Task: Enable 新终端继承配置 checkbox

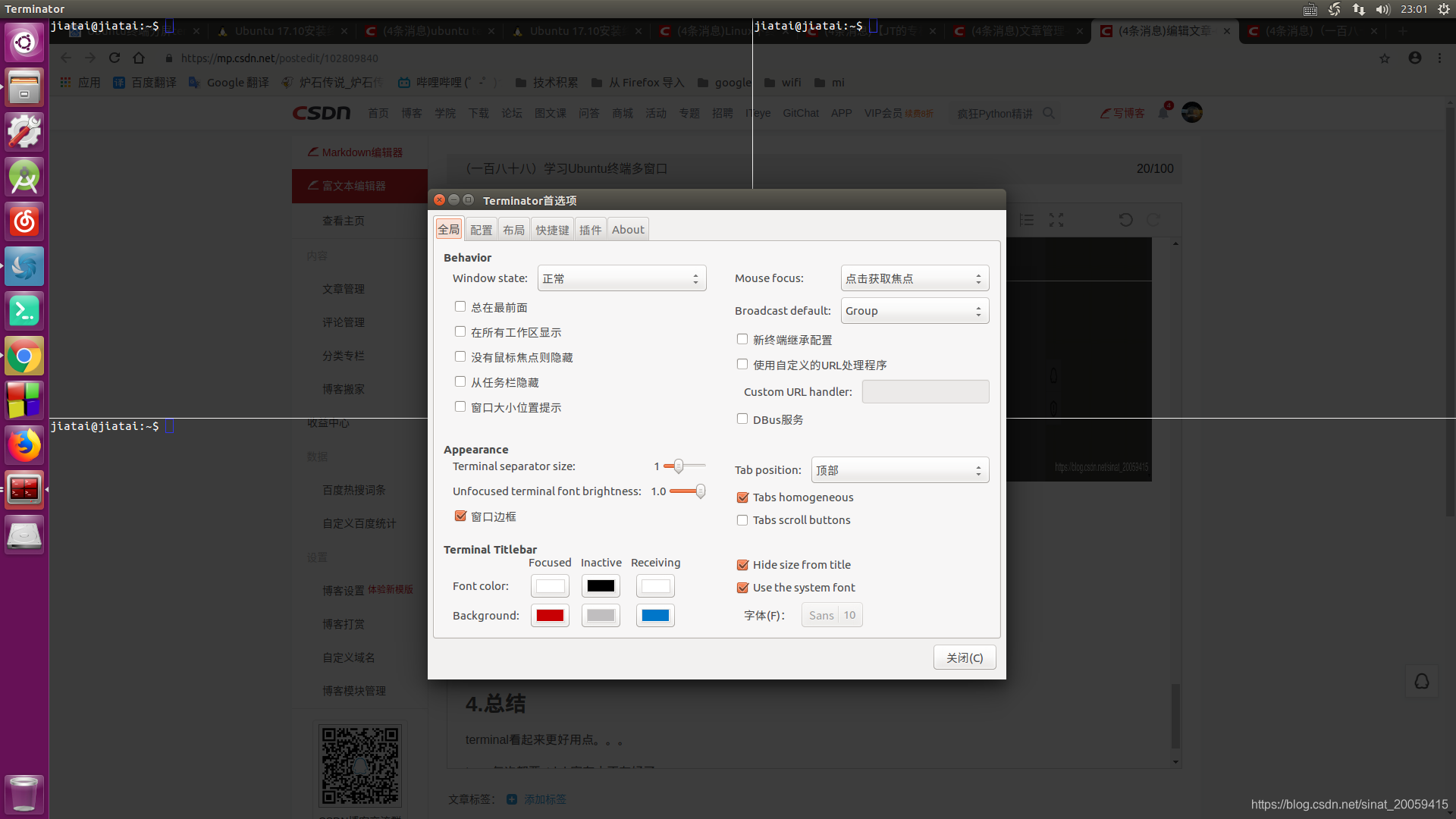Action: tap(742, 339)
